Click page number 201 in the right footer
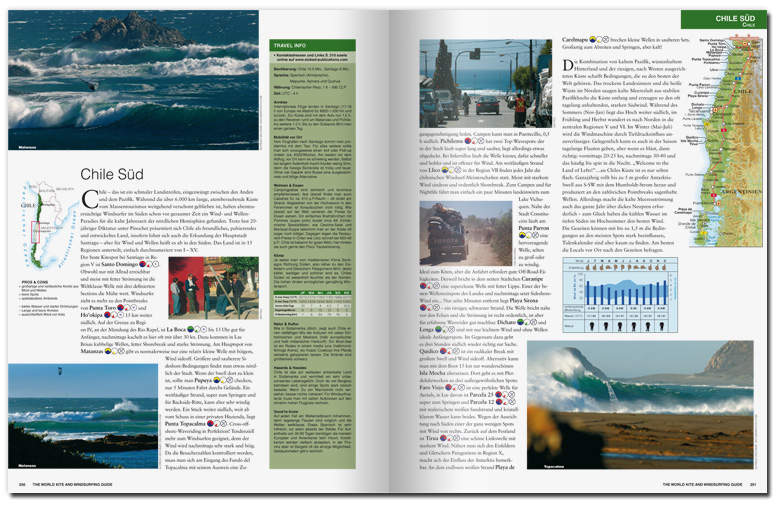Image resolution: width=780 pixels, height=505 pixels. pyautogui.click(x=753, y=484)
